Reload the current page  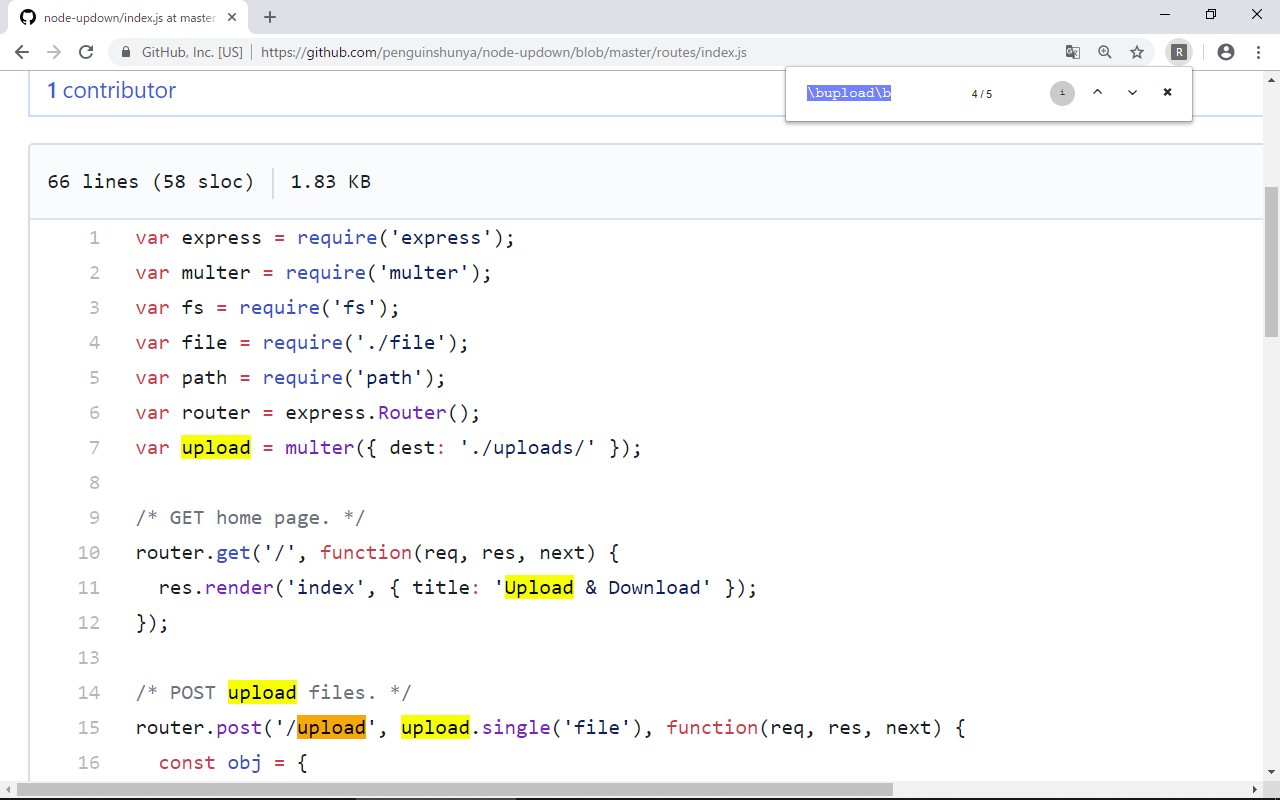86,52
